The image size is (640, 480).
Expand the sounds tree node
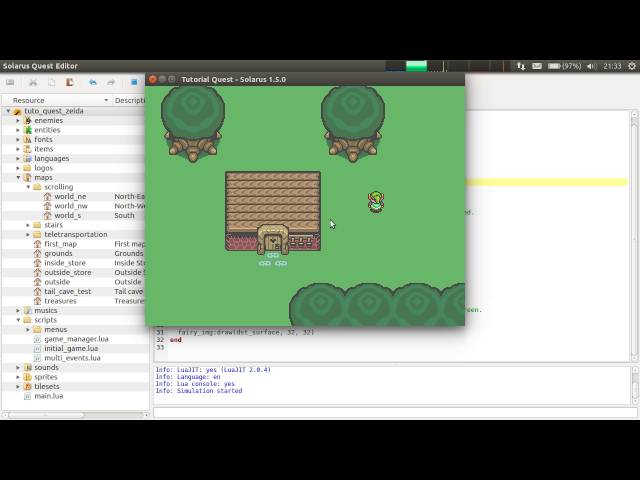click(x=18, y=367)
